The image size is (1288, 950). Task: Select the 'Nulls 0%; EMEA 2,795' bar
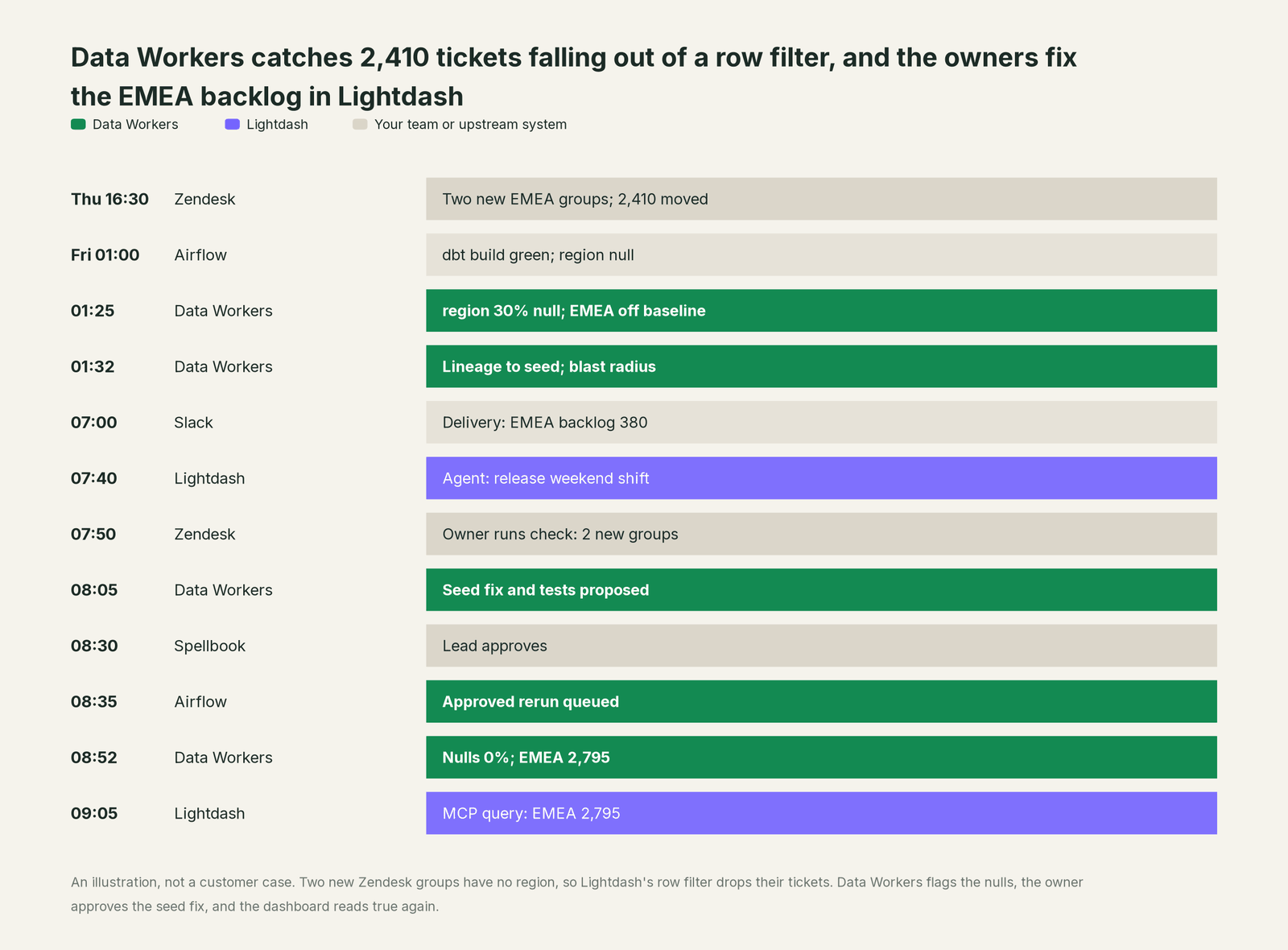[x=821, y=757]
